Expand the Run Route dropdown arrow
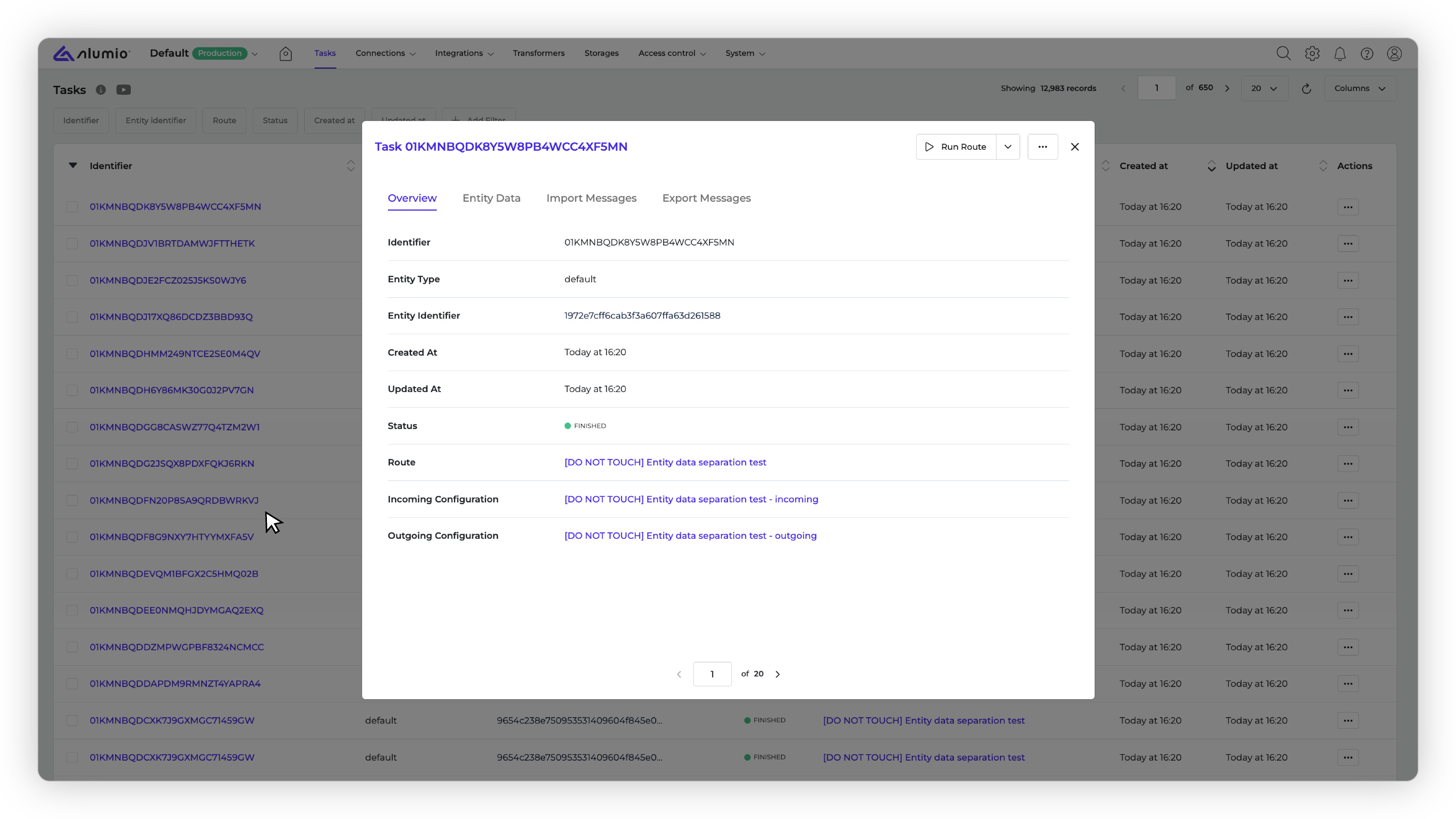 pos(1008,147)
